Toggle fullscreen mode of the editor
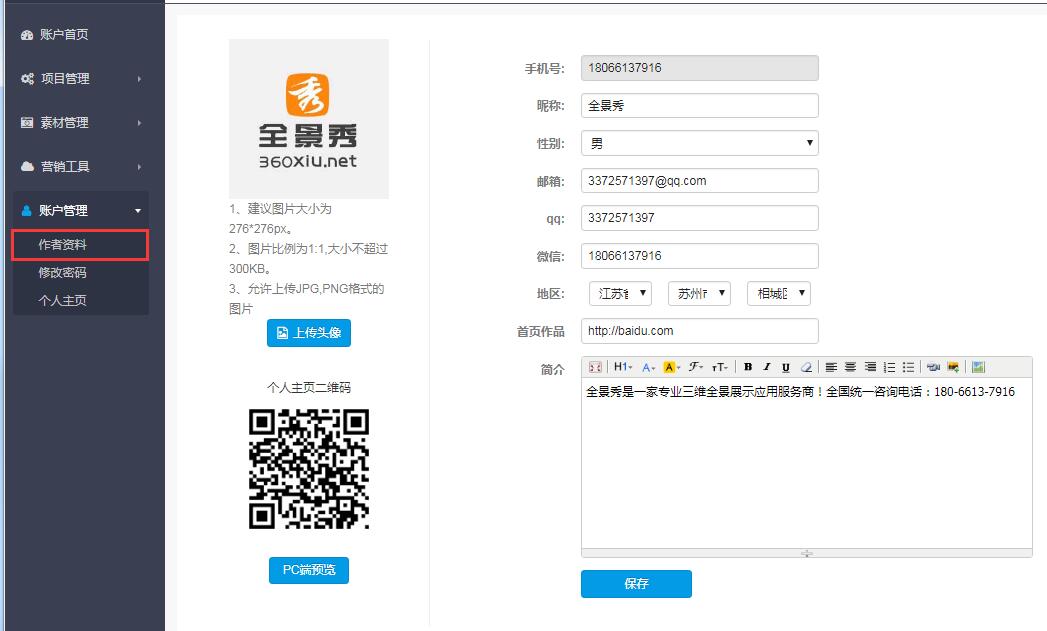The image size is (1047, 631). 595,367
